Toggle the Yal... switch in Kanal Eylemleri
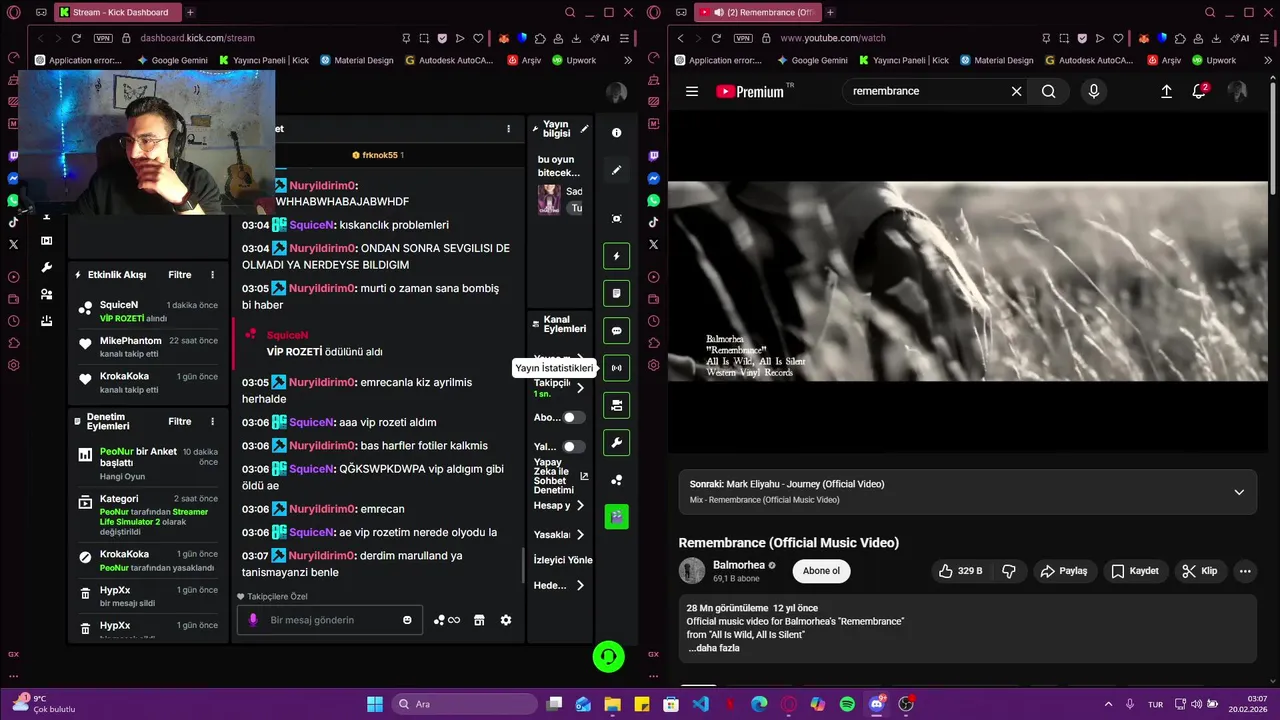 573,447
